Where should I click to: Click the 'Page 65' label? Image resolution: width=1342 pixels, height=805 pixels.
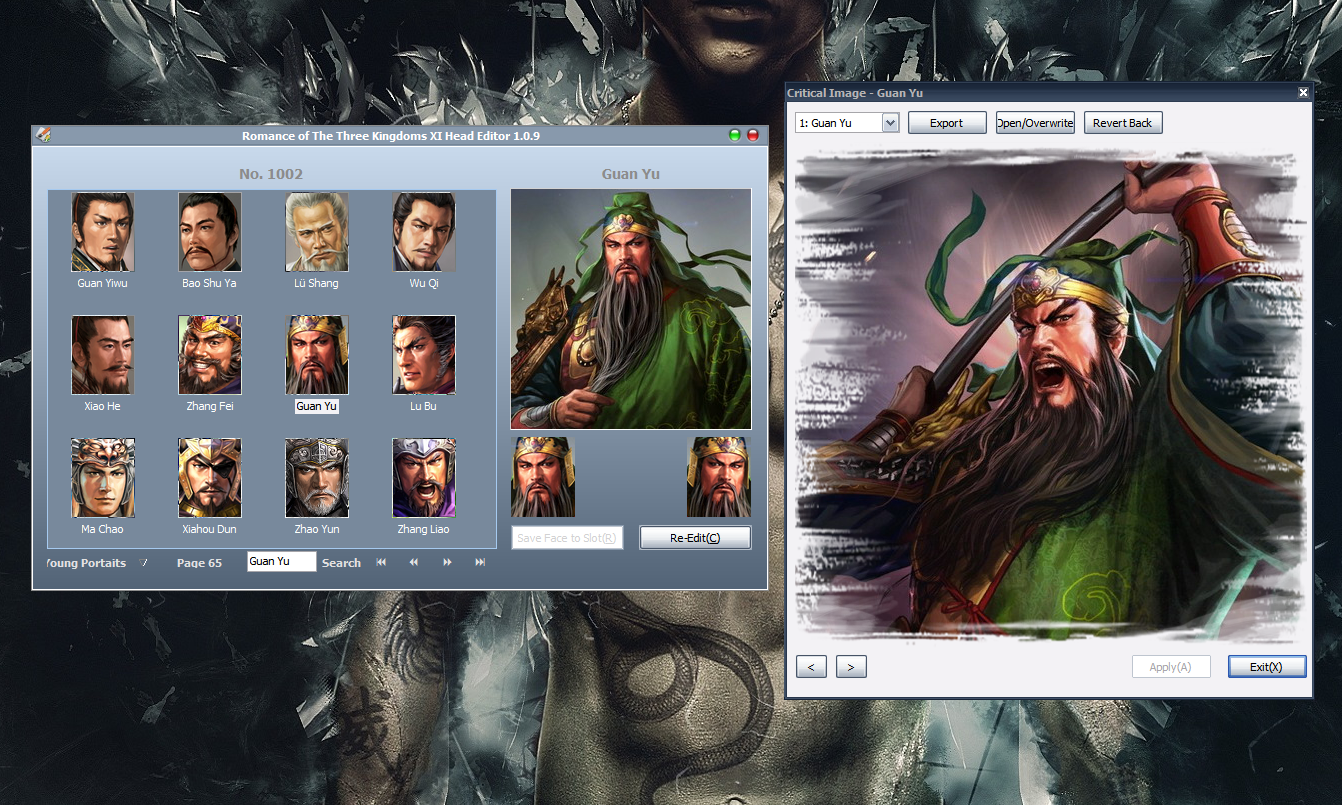click(x=199, y=563)
